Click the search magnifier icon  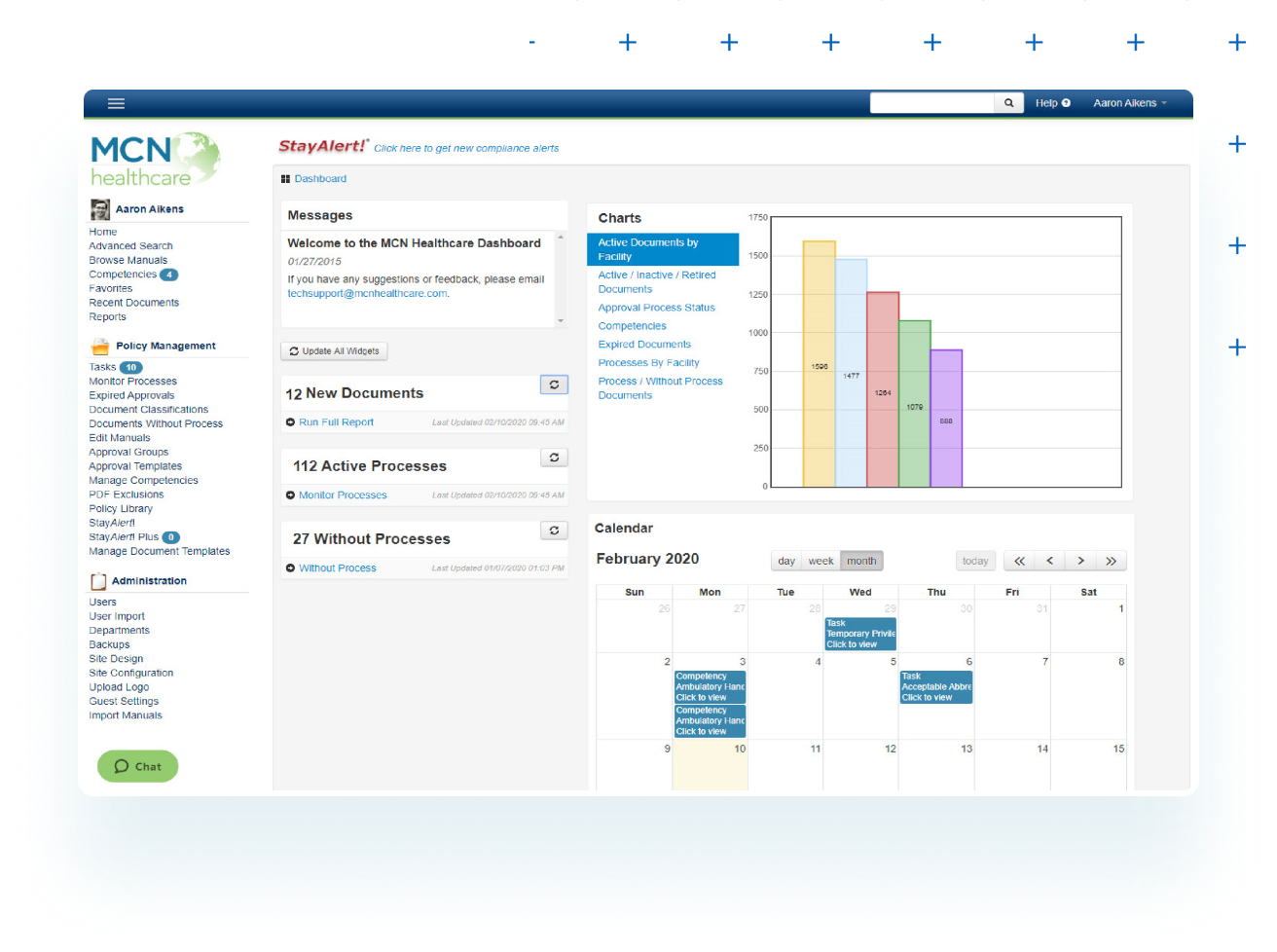tap(1008, 102)
